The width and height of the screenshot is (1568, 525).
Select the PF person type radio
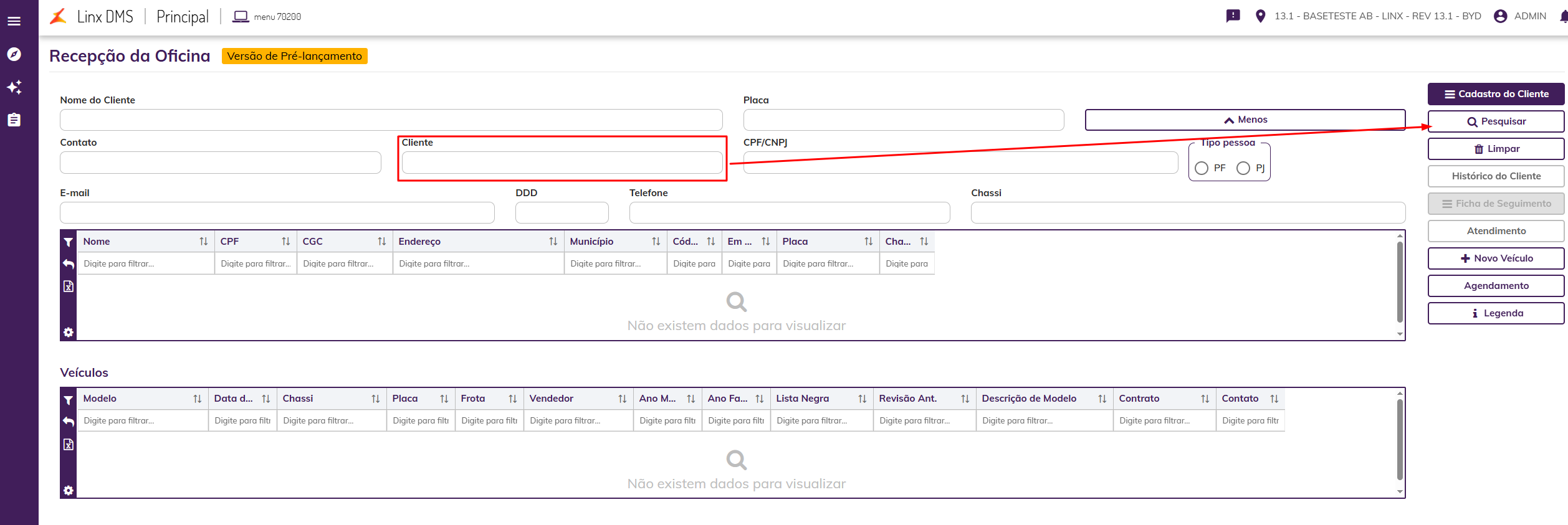pos(1202,168)
